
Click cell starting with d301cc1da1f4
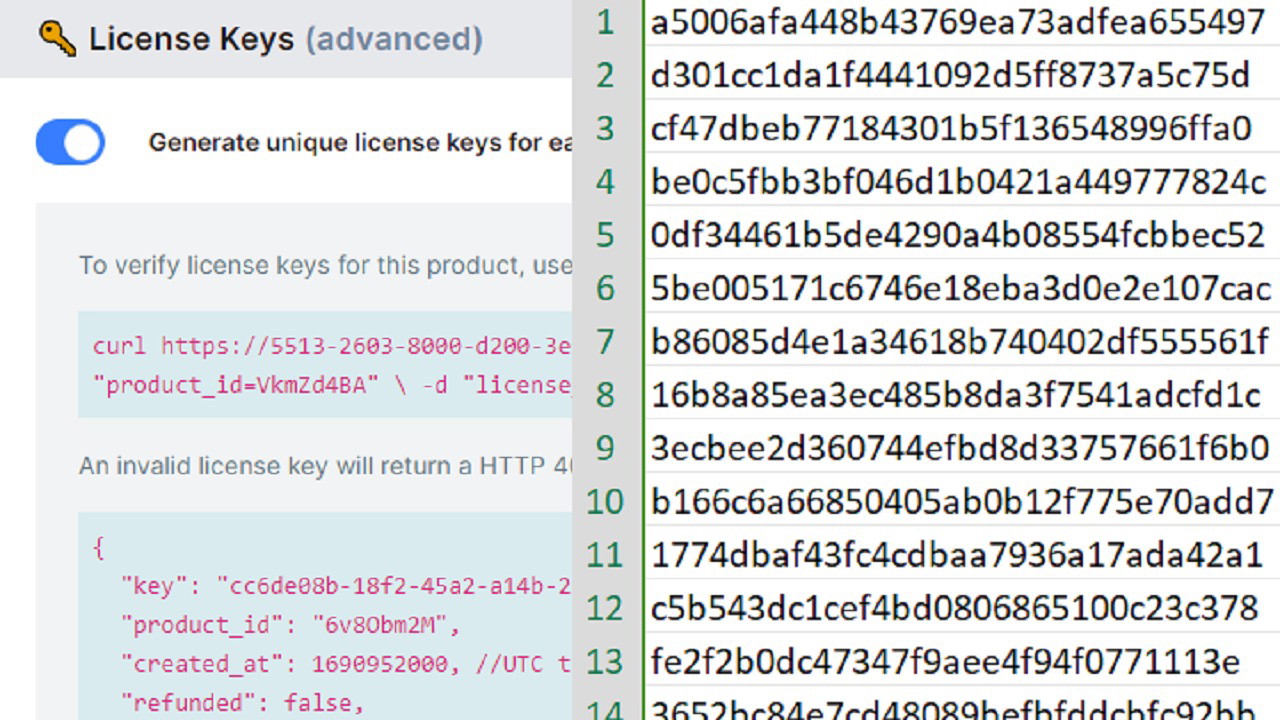[950, 75]
